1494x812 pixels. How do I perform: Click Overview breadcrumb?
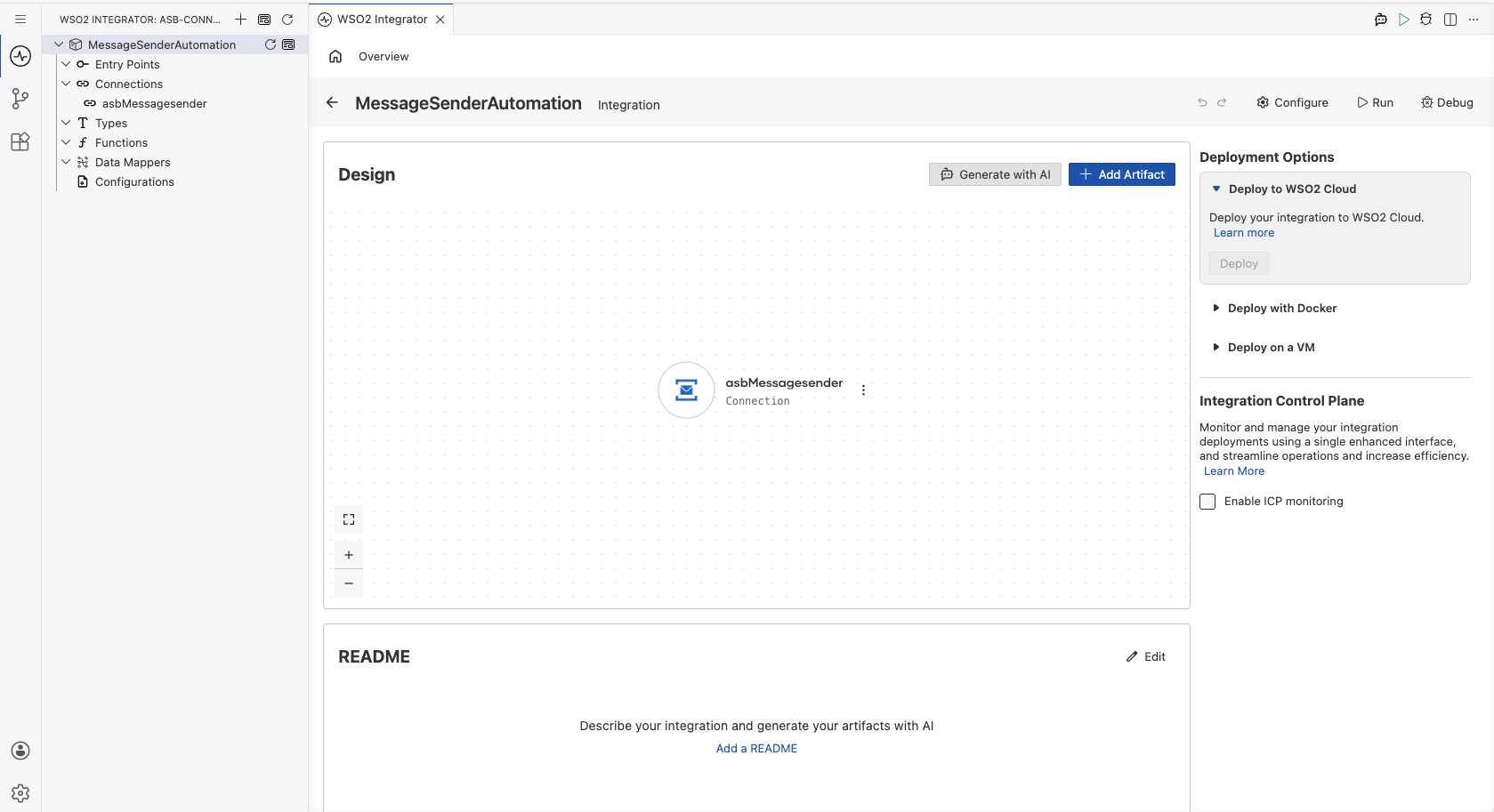click(x=384, y=56)
